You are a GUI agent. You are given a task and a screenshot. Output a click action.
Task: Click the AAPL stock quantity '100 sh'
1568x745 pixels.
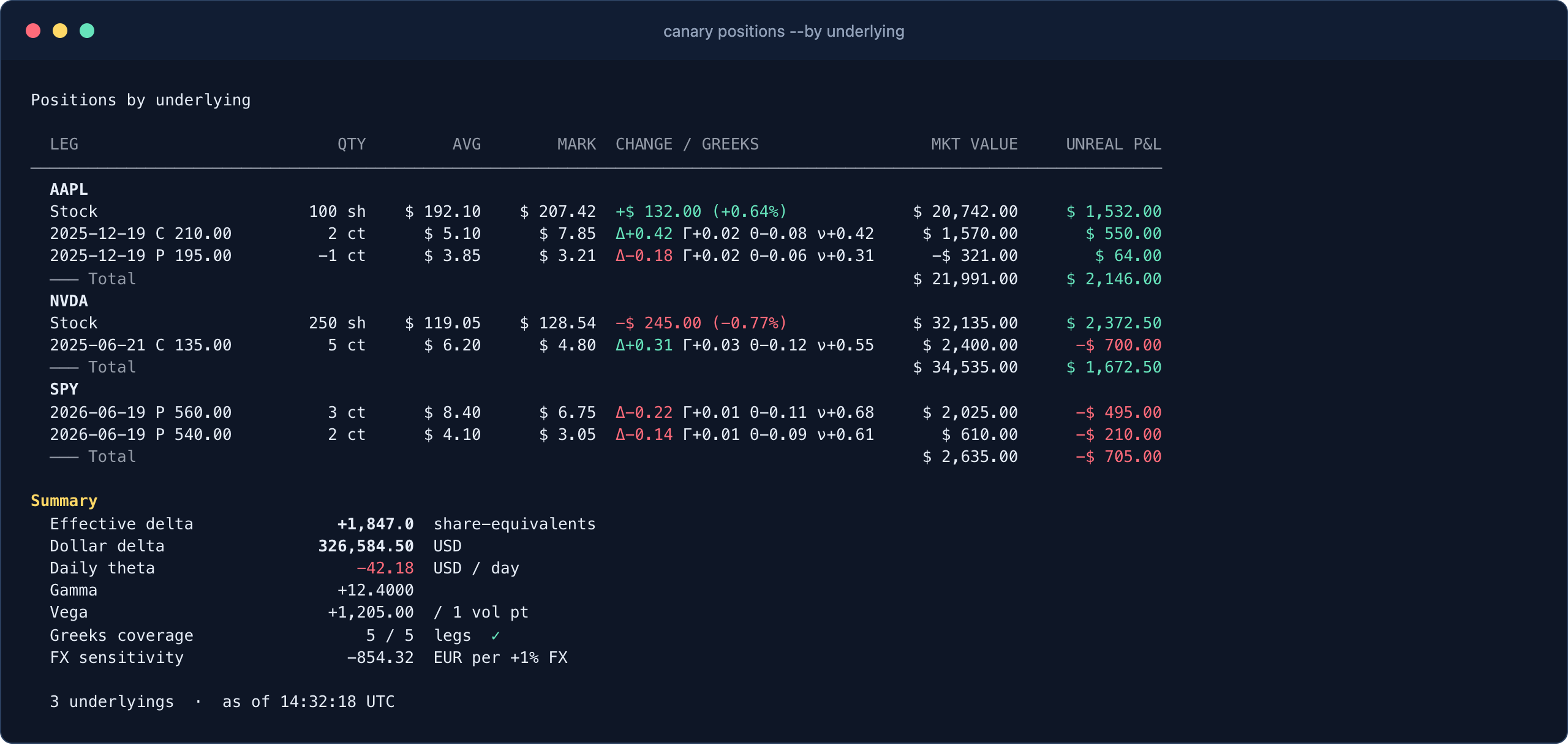coord(337,211)
